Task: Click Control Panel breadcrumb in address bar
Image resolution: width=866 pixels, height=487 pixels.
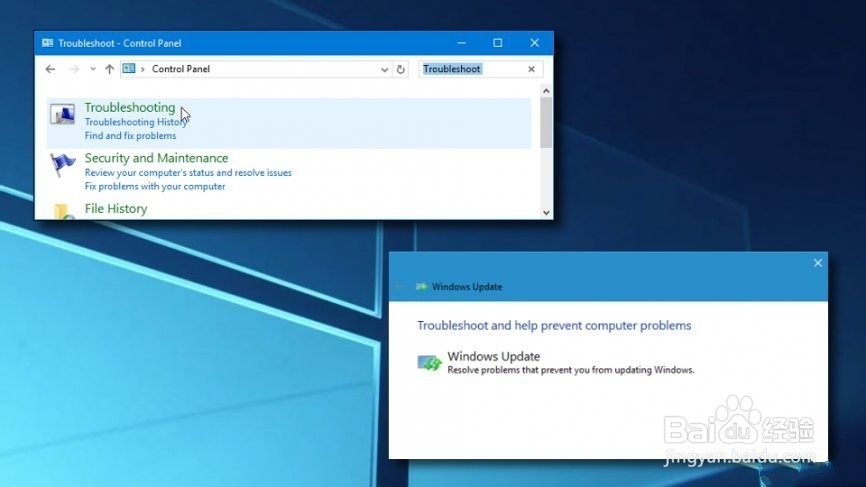Action: (181, 69)
